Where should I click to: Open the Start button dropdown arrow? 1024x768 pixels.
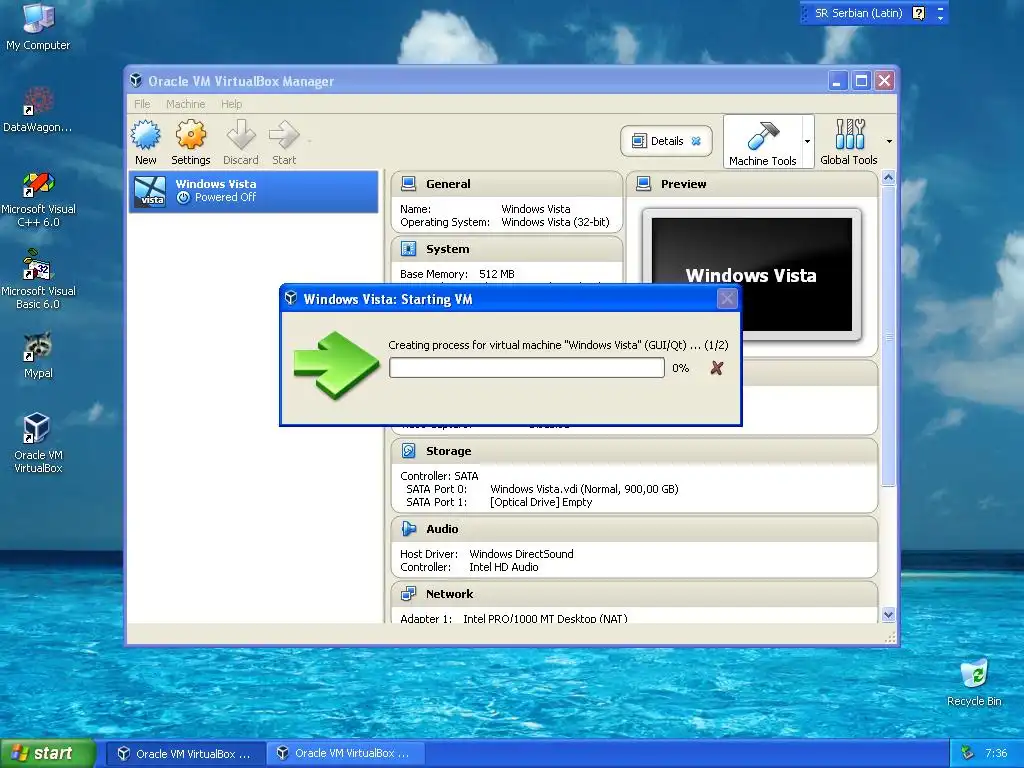point(309,141)
